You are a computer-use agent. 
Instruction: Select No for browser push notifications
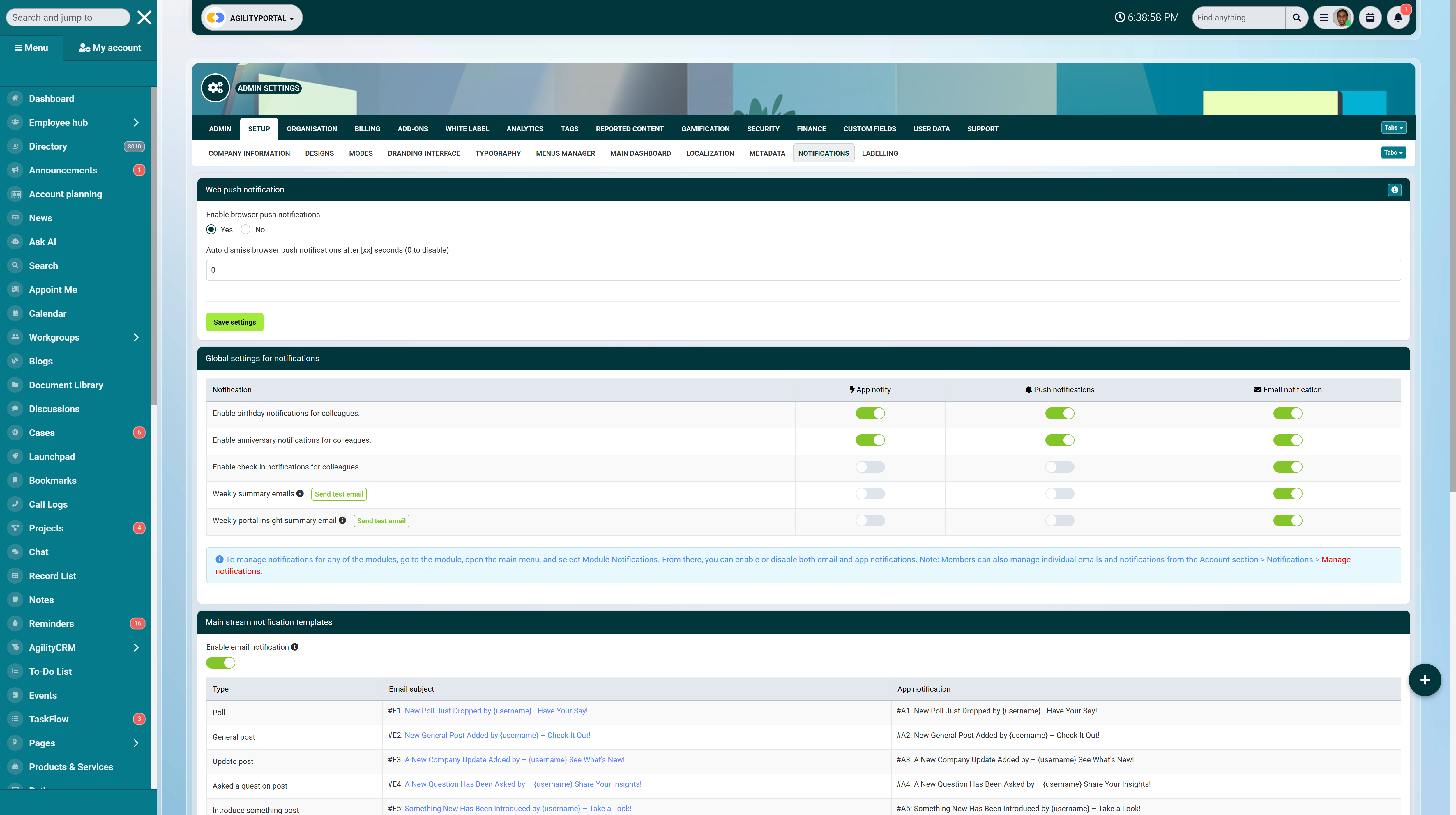click(245, 229)
